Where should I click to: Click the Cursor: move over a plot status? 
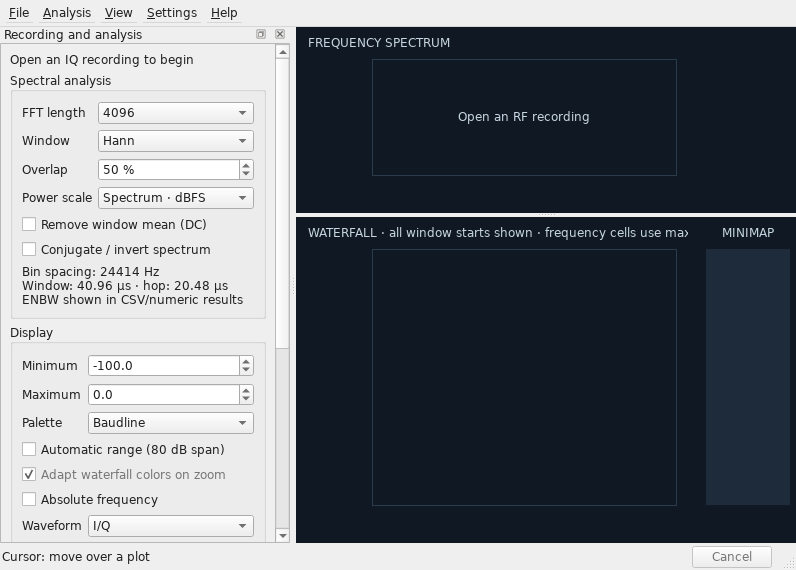pos(76,557)
